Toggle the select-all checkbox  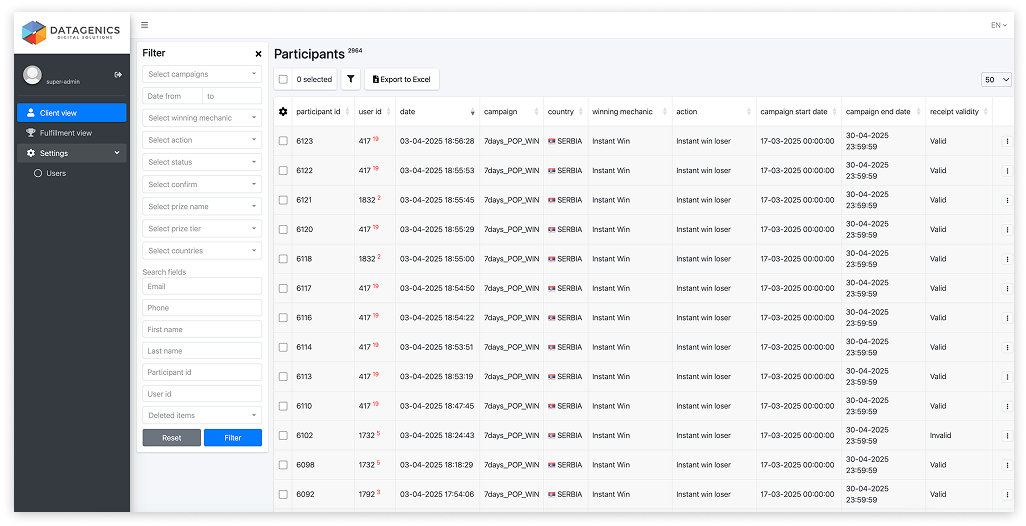click(x=284, y=79)
